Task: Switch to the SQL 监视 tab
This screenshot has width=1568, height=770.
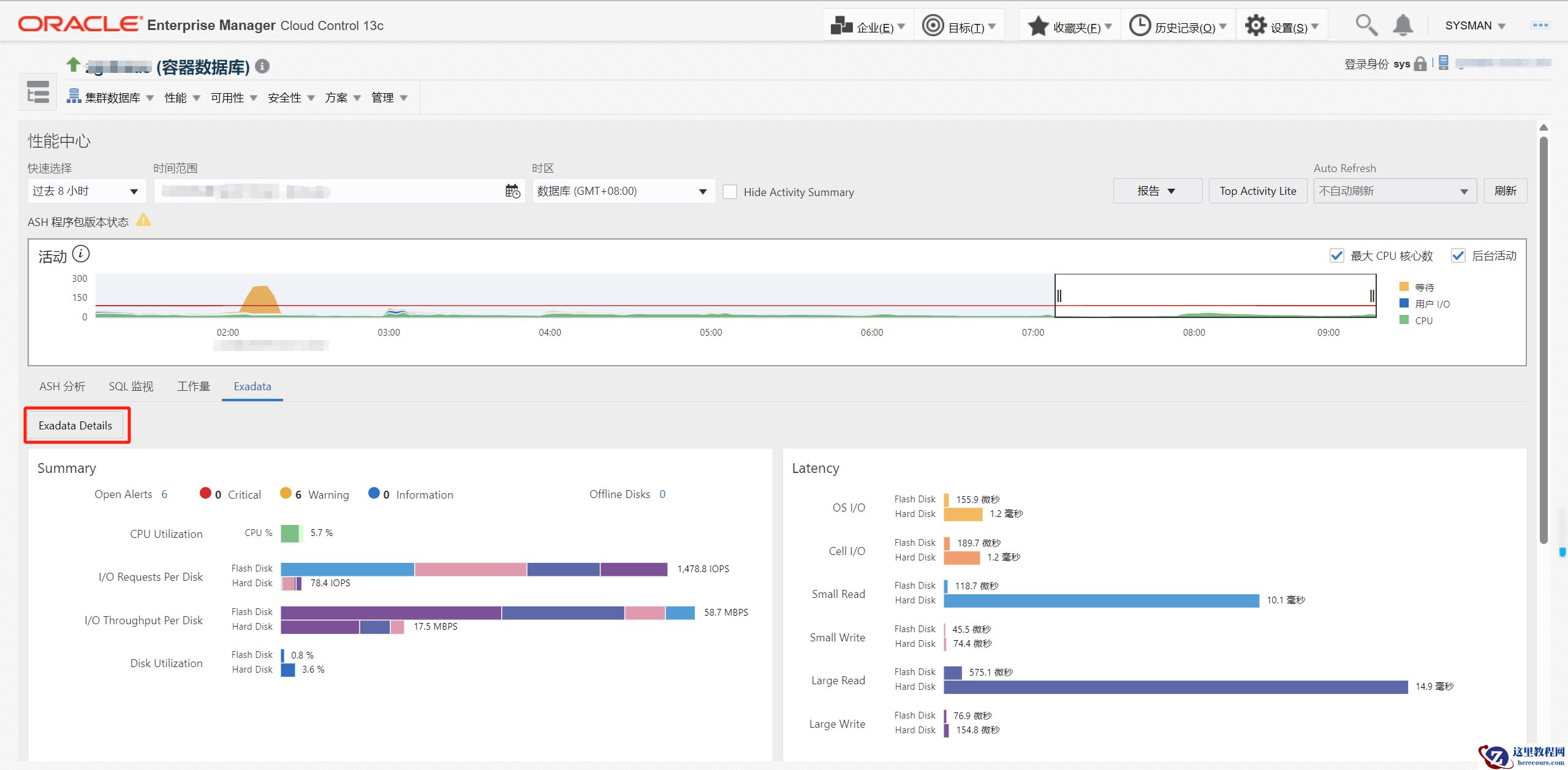Action: point(131,387)
